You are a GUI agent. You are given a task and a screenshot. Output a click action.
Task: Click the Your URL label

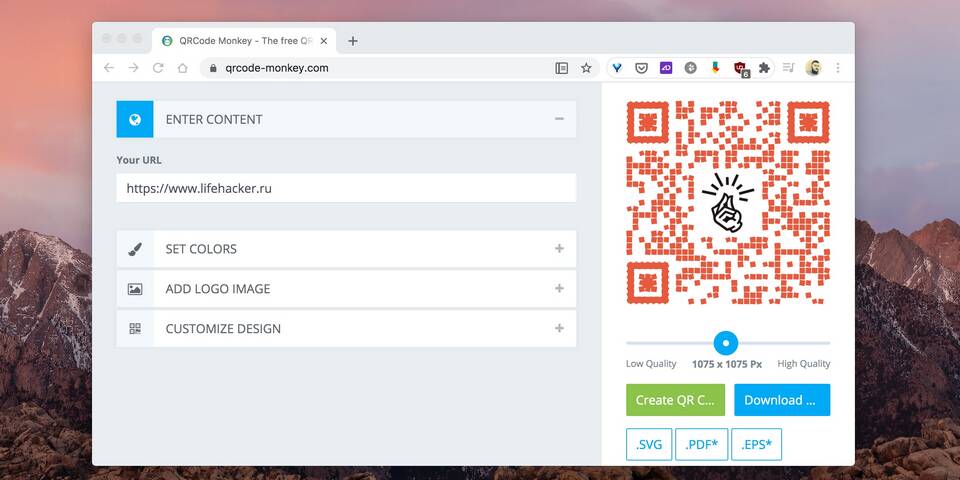(x=139, y=160)
